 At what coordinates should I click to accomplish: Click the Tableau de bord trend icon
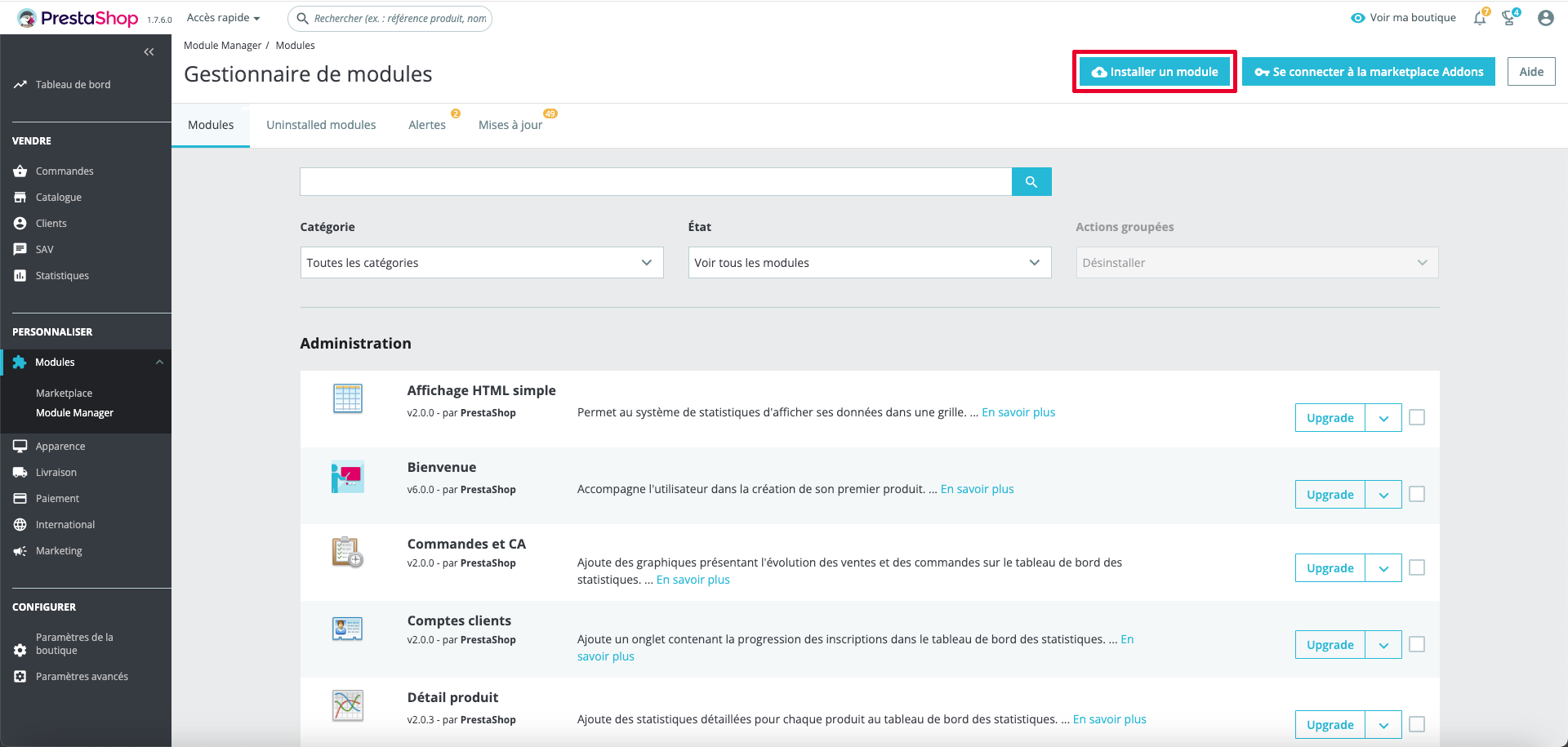[20, 84]
